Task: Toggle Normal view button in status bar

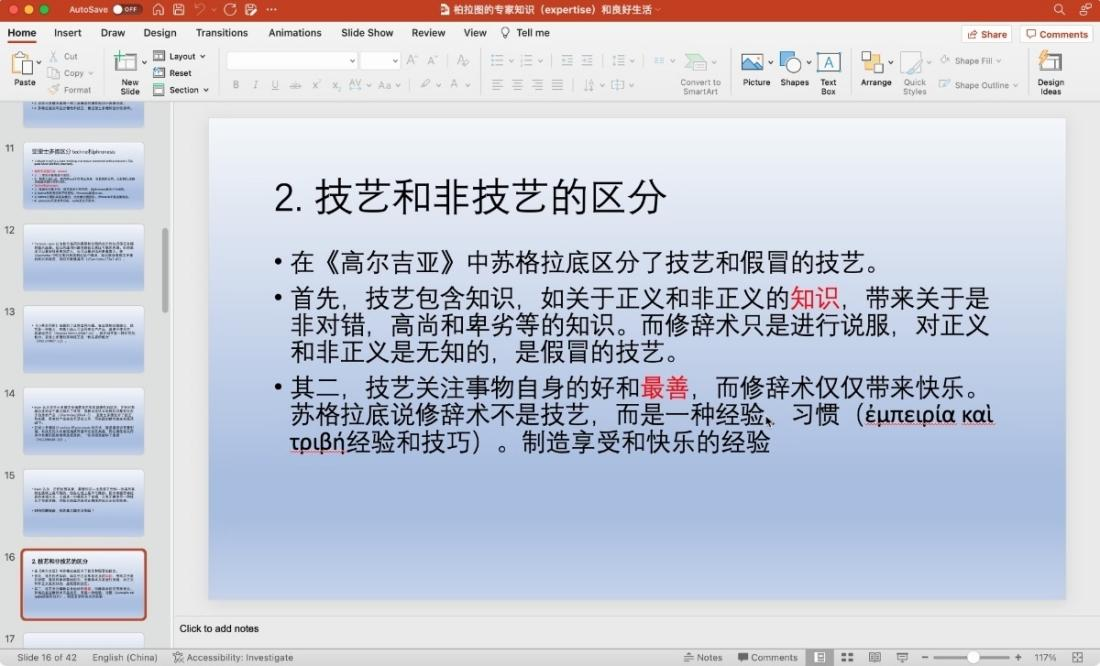Action: [819, 657]
